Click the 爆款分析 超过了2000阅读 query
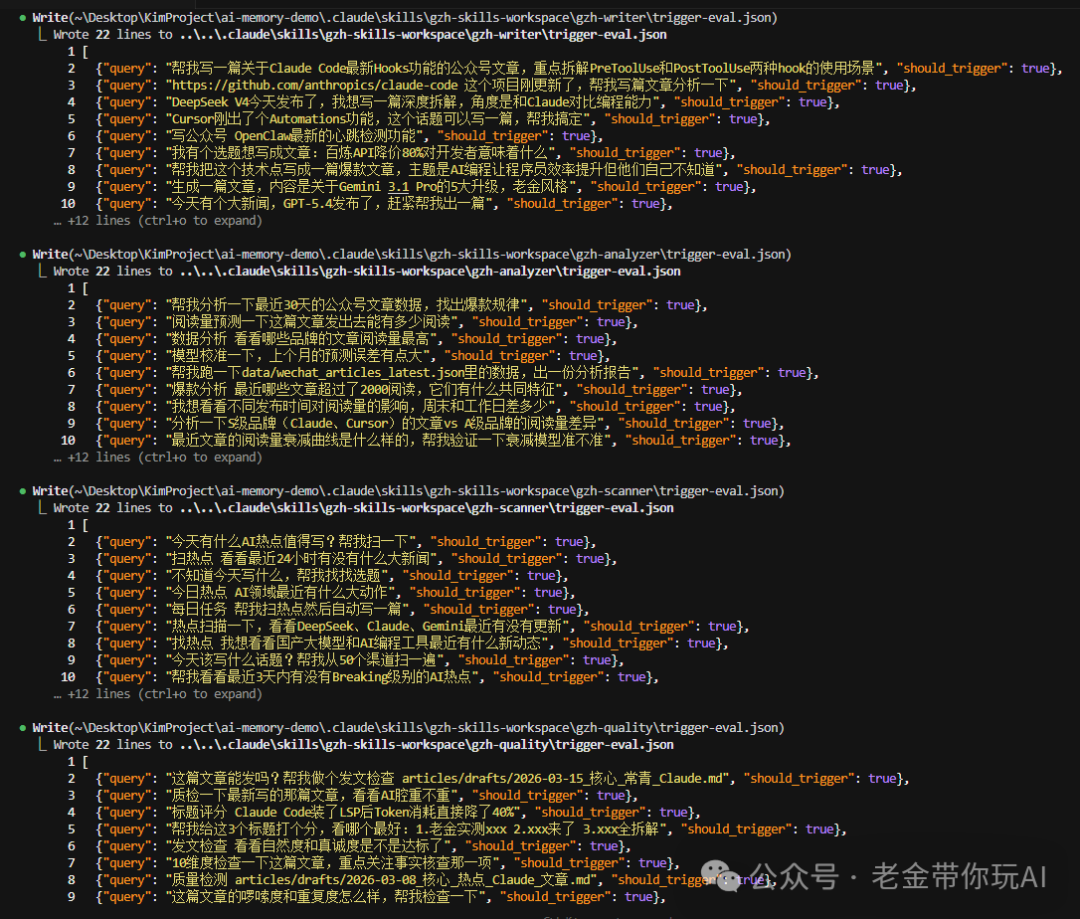The width and height of the screenshot is (1080, 919). (x=419, y=389)
